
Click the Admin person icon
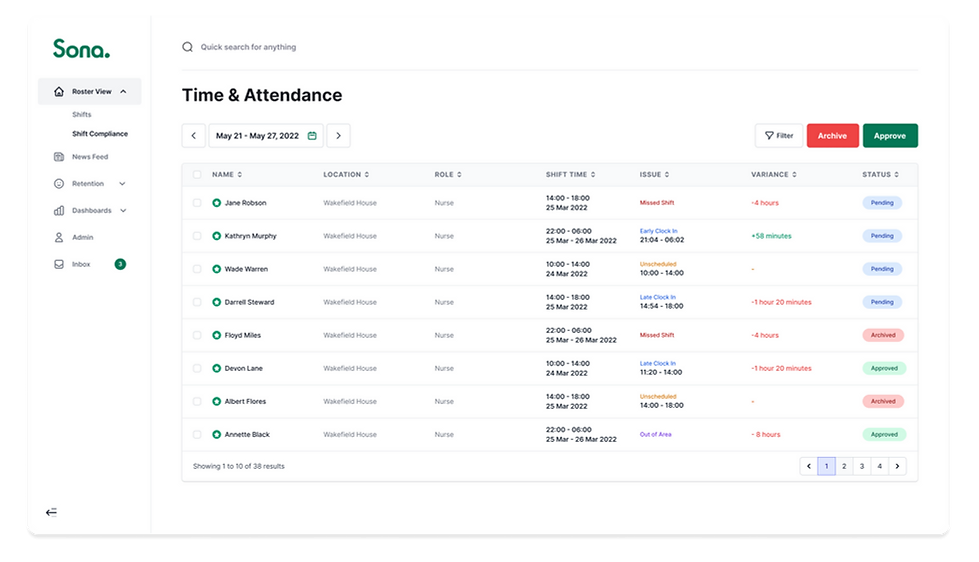(x=59, y=237)
